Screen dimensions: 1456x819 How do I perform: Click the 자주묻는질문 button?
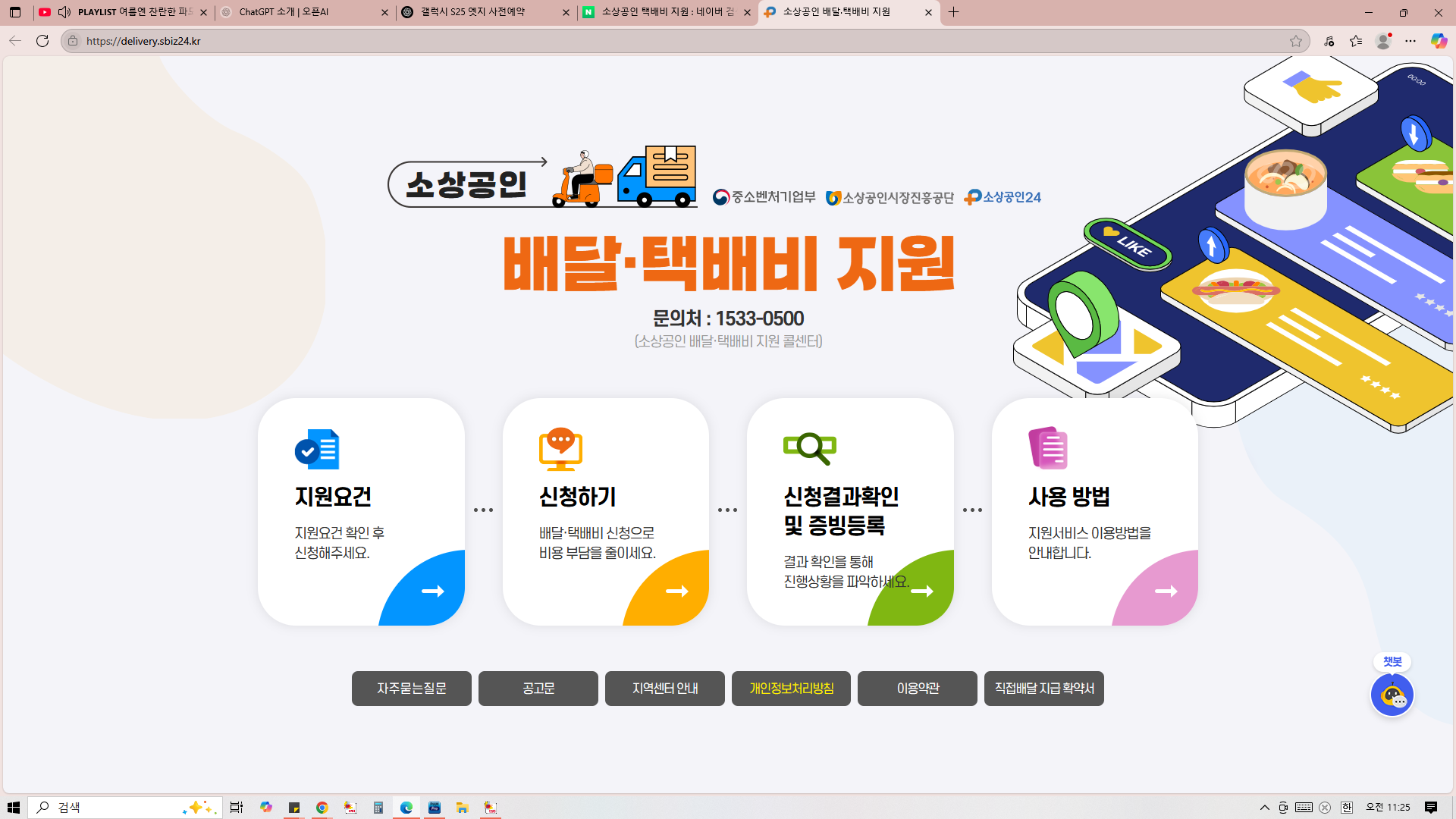tap(411, 689)
